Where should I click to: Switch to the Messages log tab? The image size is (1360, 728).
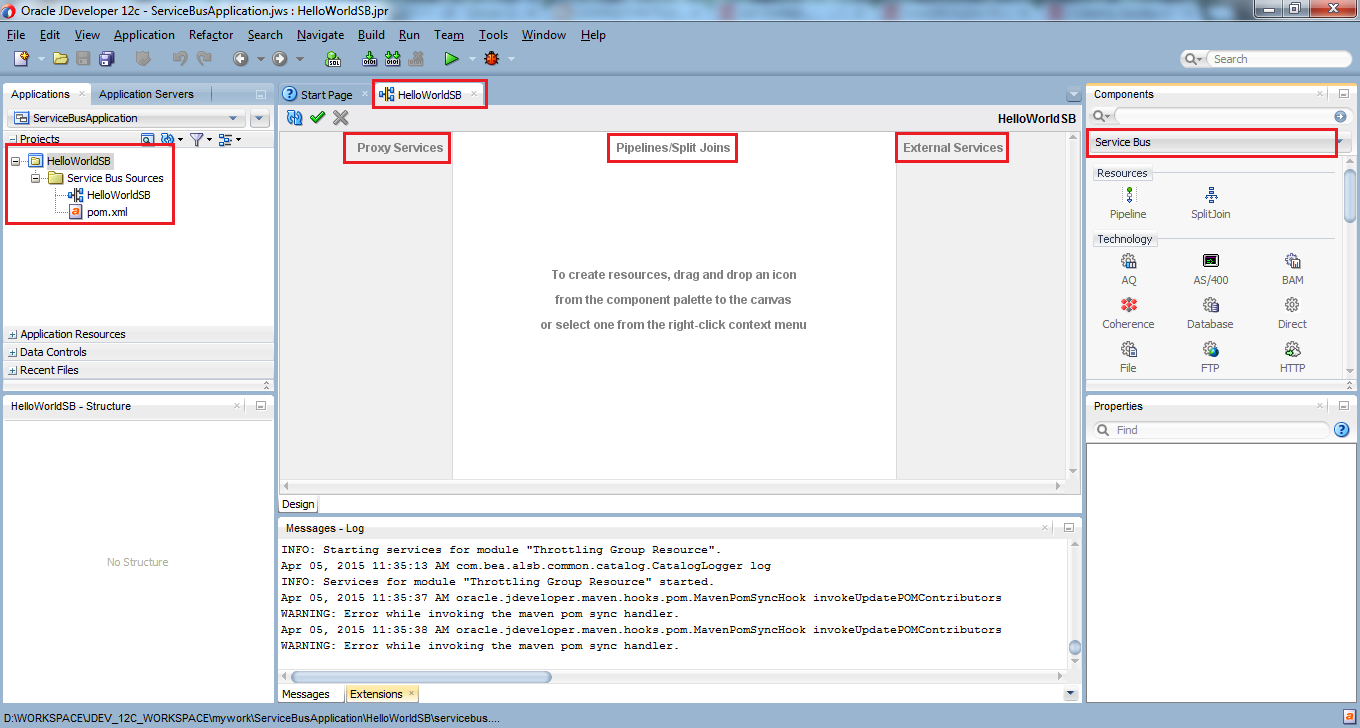[x=306, y=694]
